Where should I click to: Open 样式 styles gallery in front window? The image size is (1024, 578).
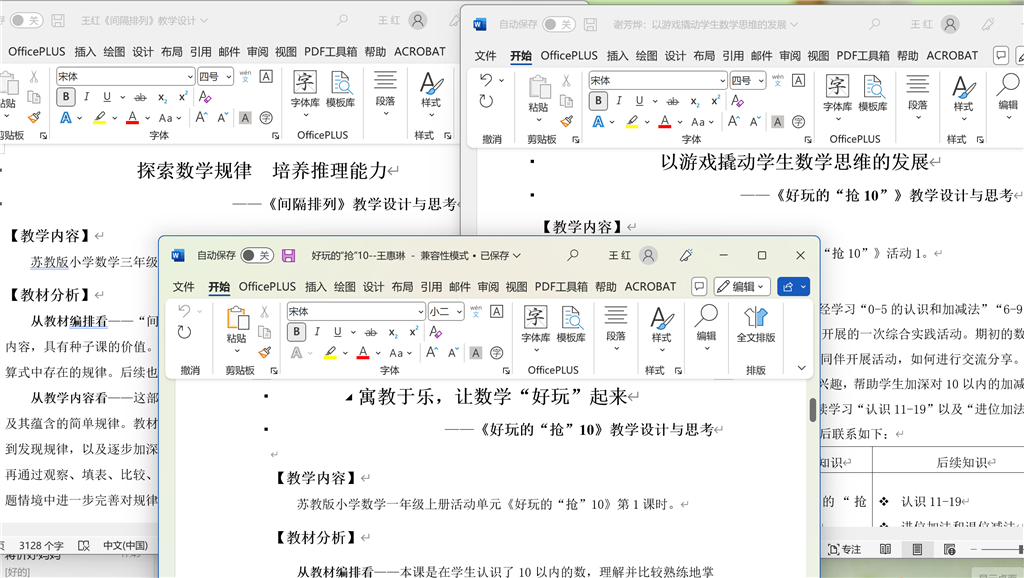click(661, 328)
